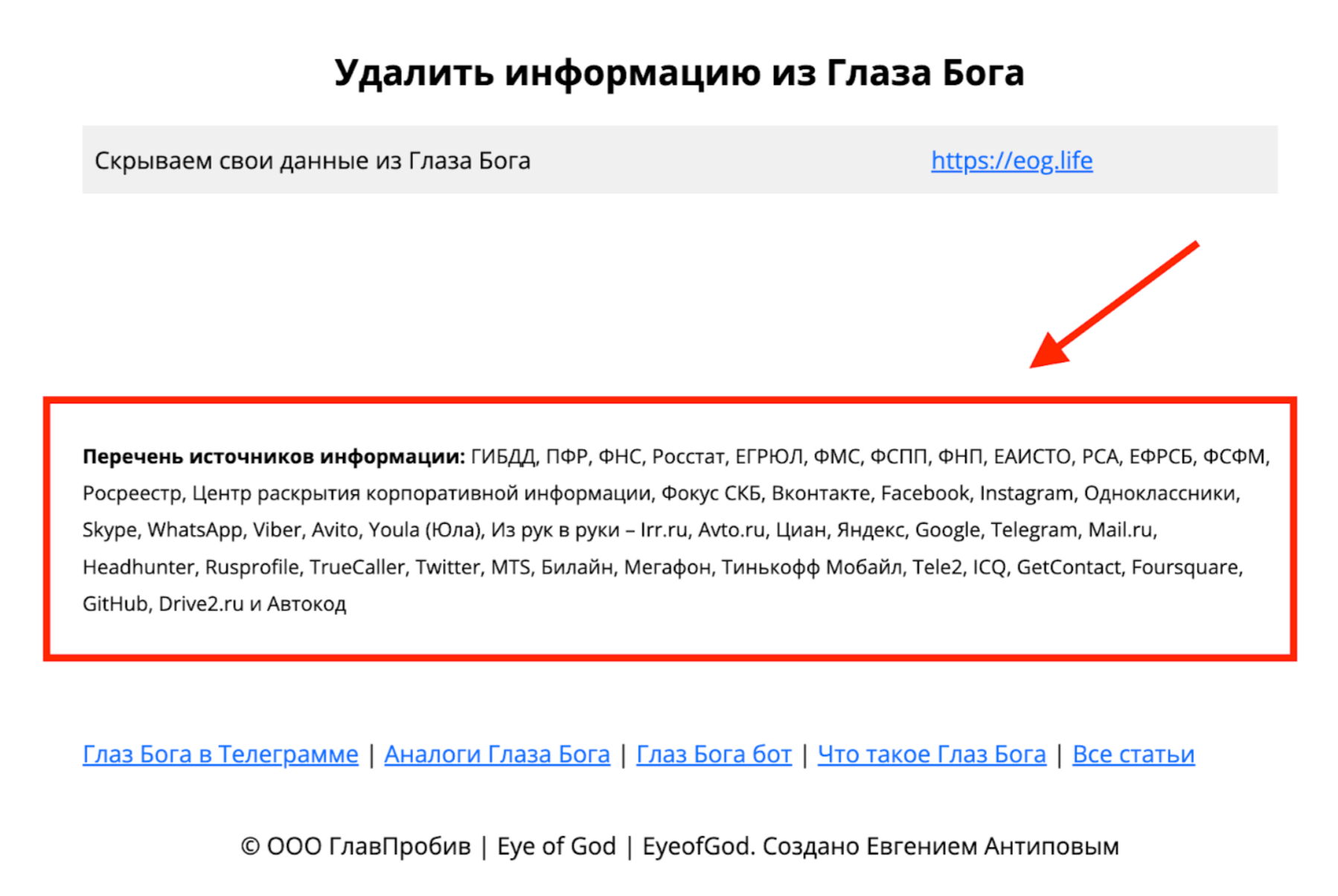Open 'Все статьи' link
Image resolution: width=1338 pixels, height=896 pixels.
[1133, 755]
